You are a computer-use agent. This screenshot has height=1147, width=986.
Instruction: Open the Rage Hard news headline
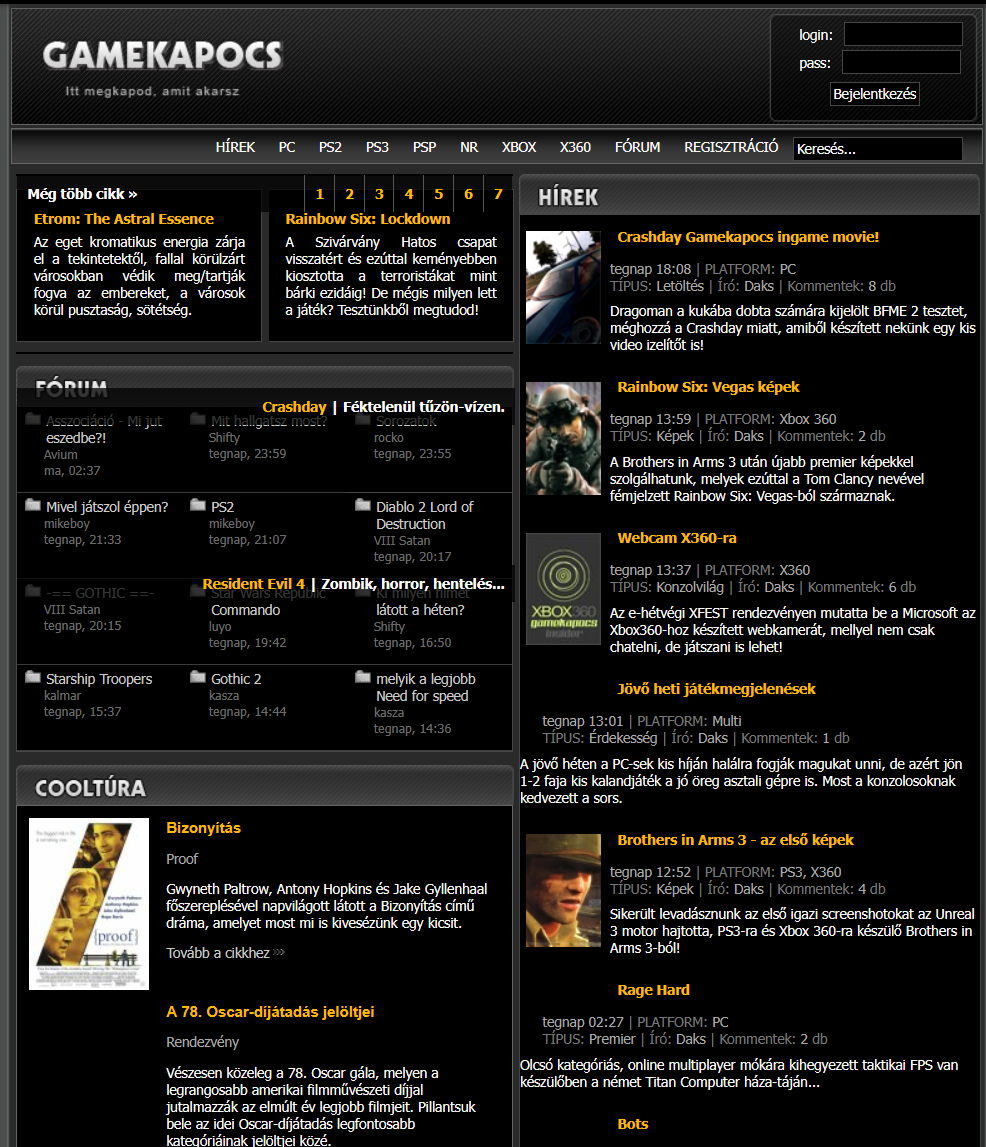(x=653, y=990)
